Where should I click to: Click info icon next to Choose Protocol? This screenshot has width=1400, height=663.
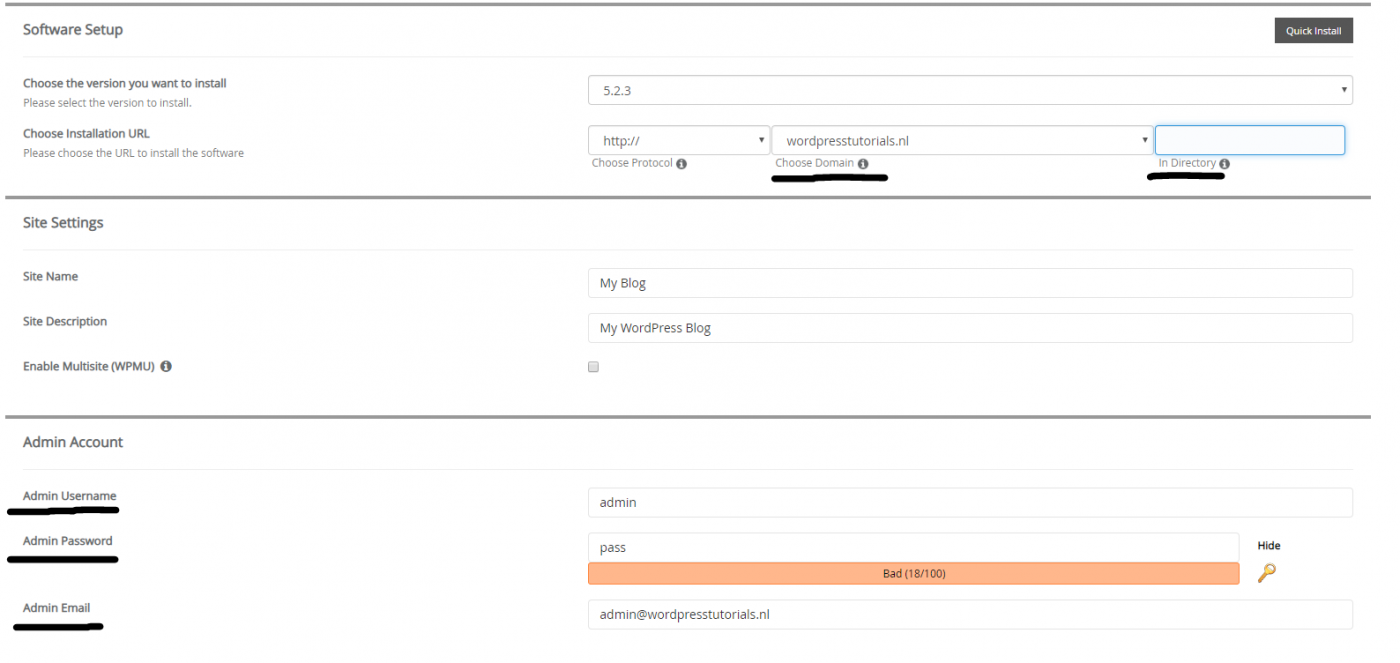681,164
